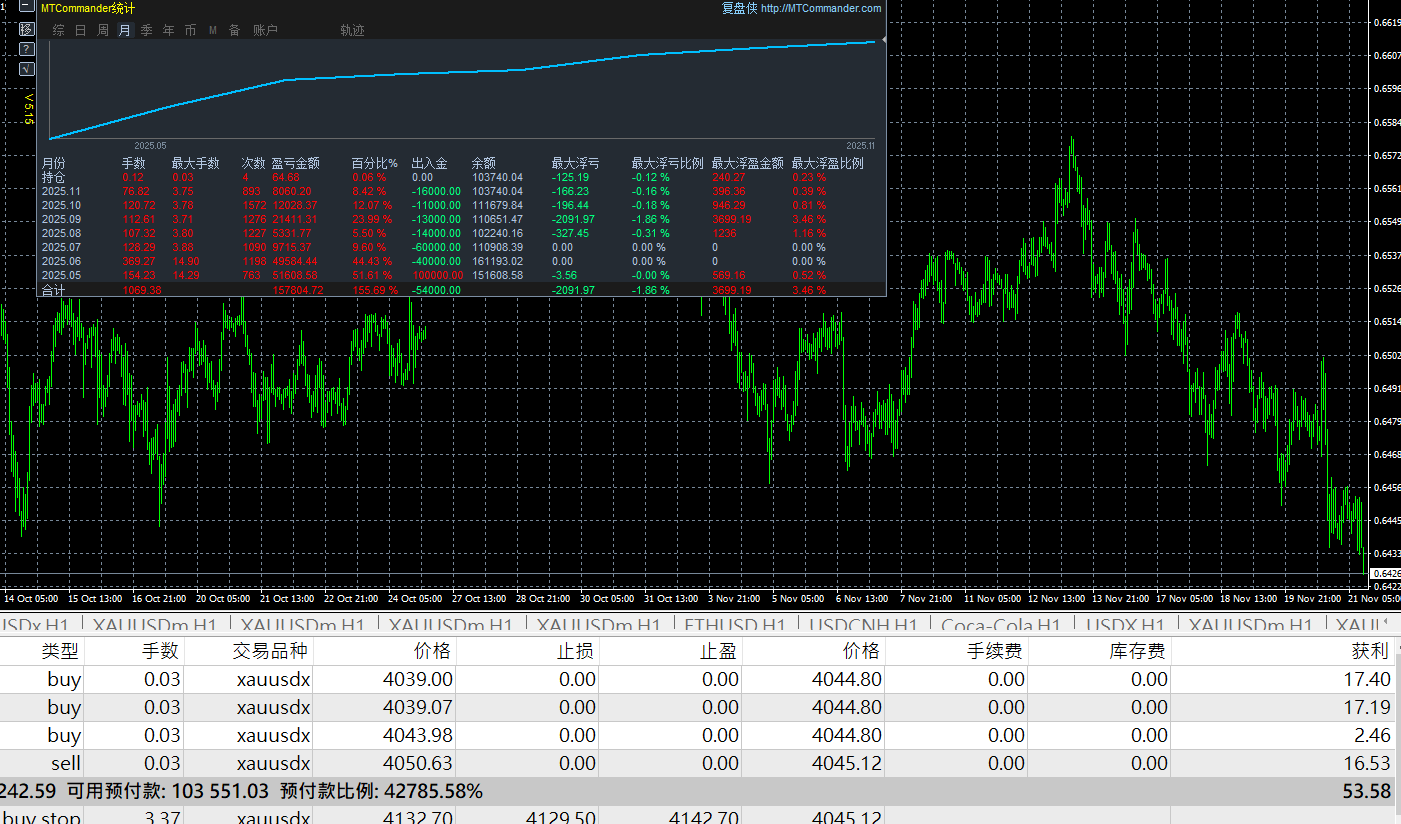The height and width of the screenshot is (824, 1401).
Task: Sort orders by the 获利 profit column
Action: coord(1369,651)
